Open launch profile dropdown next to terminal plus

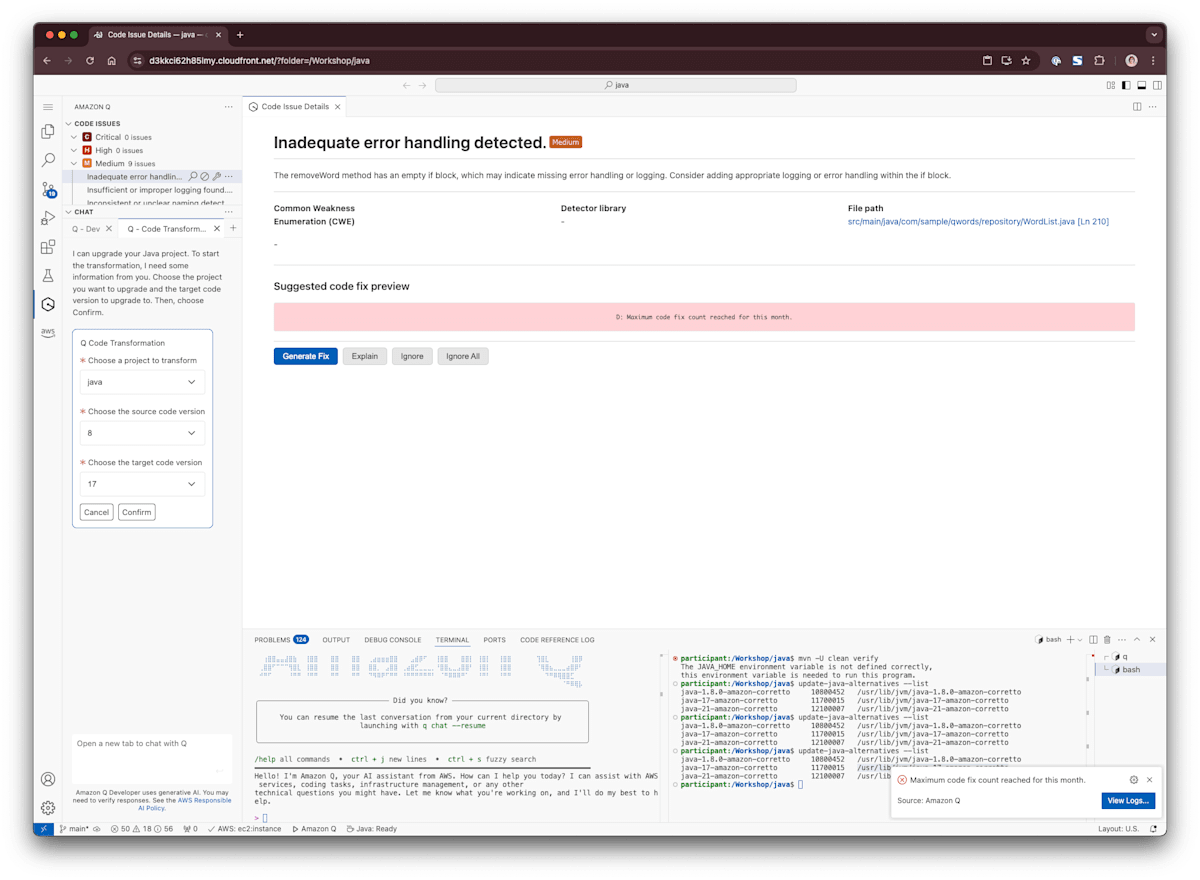pos(1080,640)
